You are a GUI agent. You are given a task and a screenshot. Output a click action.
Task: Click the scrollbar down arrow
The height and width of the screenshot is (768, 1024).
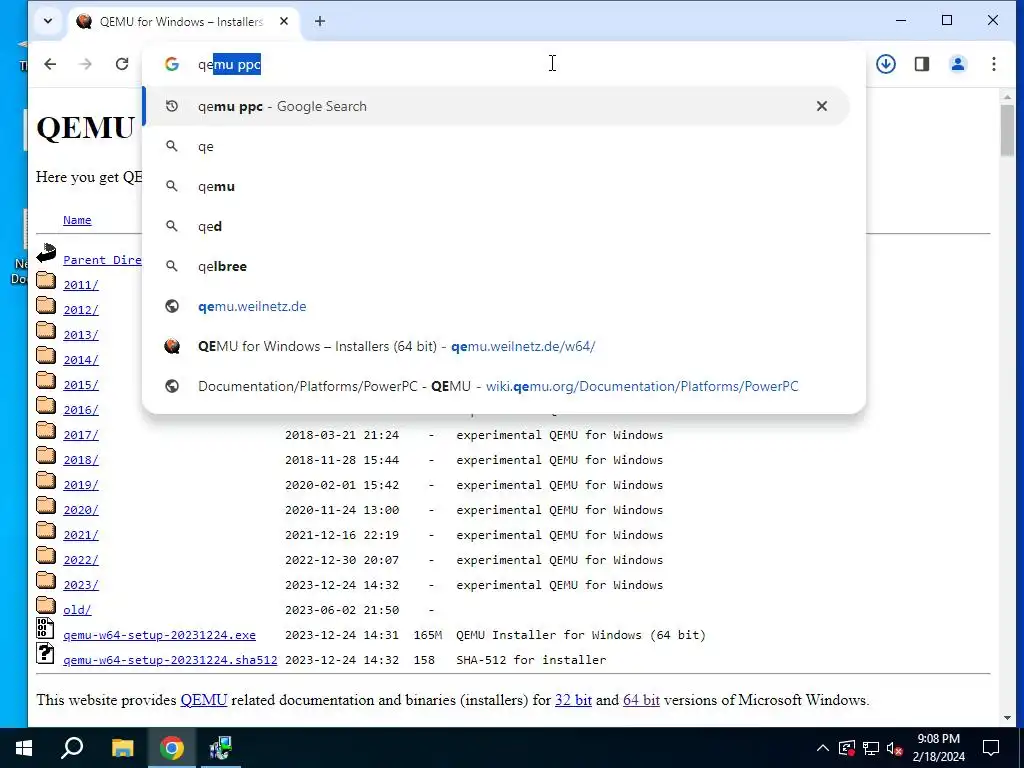click(x=1007, y=718)
